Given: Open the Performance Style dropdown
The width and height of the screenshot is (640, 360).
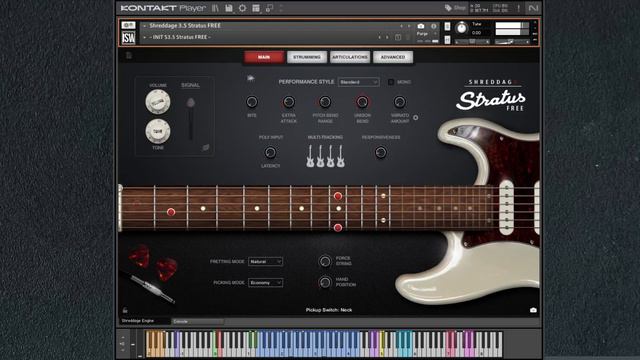Looking at the screenshot, I should click(x=358, y=82).
